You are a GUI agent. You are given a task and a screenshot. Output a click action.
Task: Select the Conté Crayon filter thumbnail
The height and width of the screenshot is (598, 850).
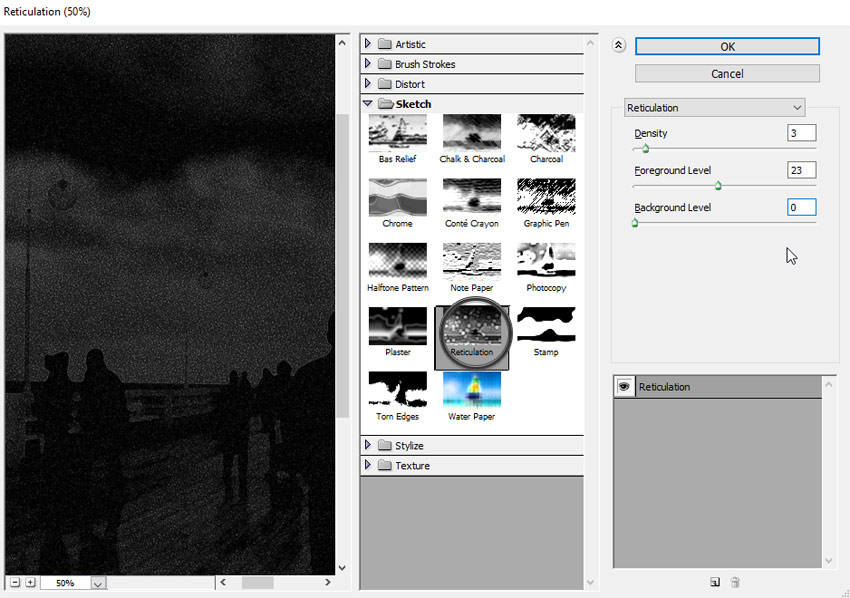[x=472, y=196]
